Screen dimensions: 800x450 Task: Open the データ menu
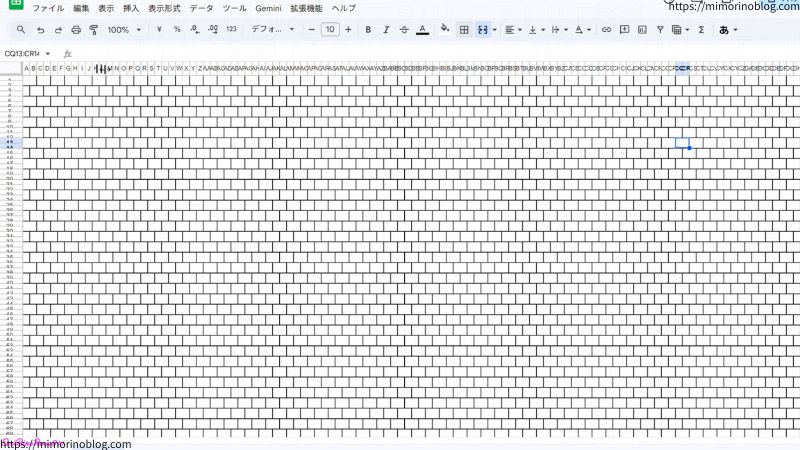click(202, 8)
